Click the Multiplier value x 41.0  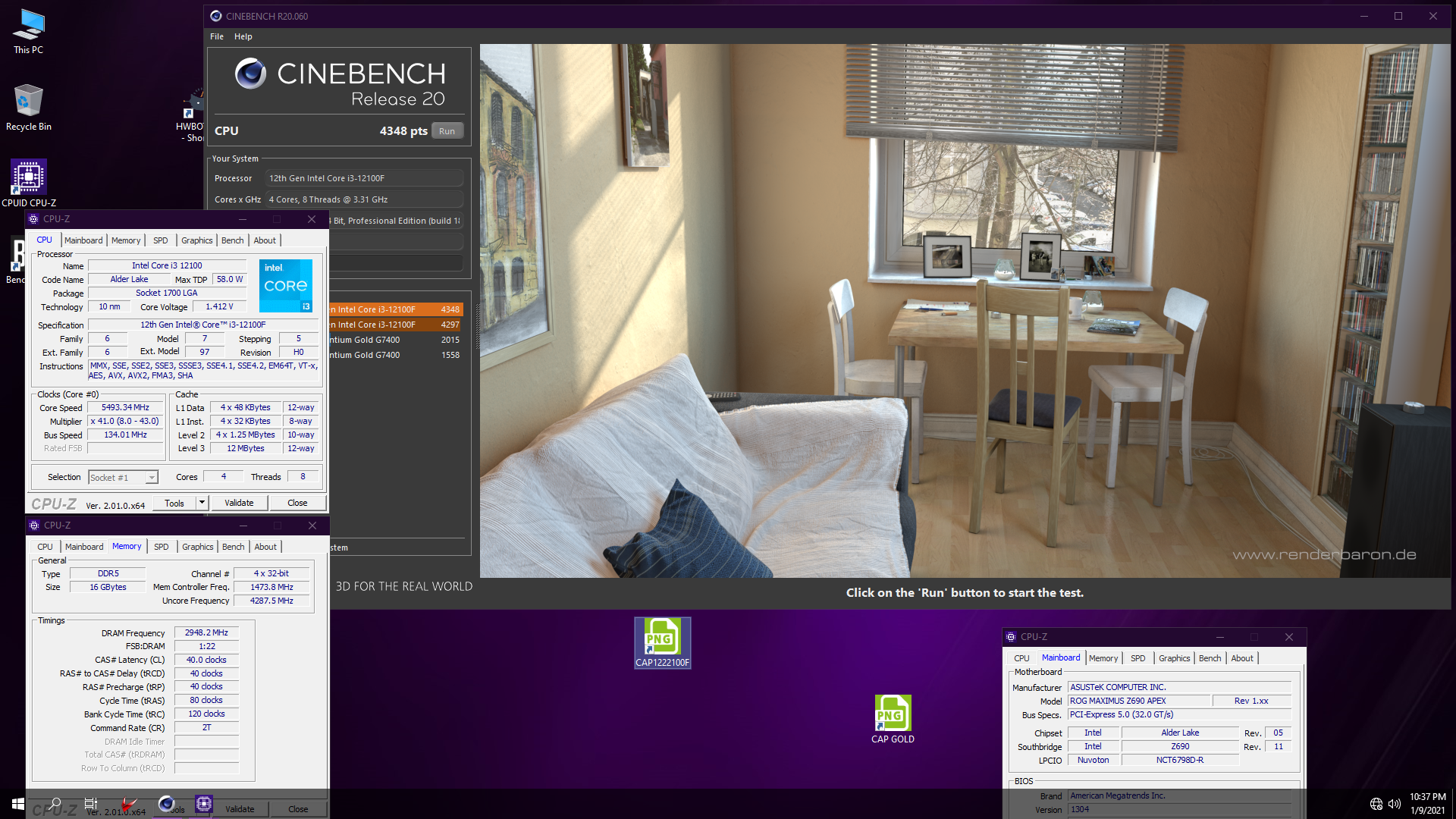[126, 422]
